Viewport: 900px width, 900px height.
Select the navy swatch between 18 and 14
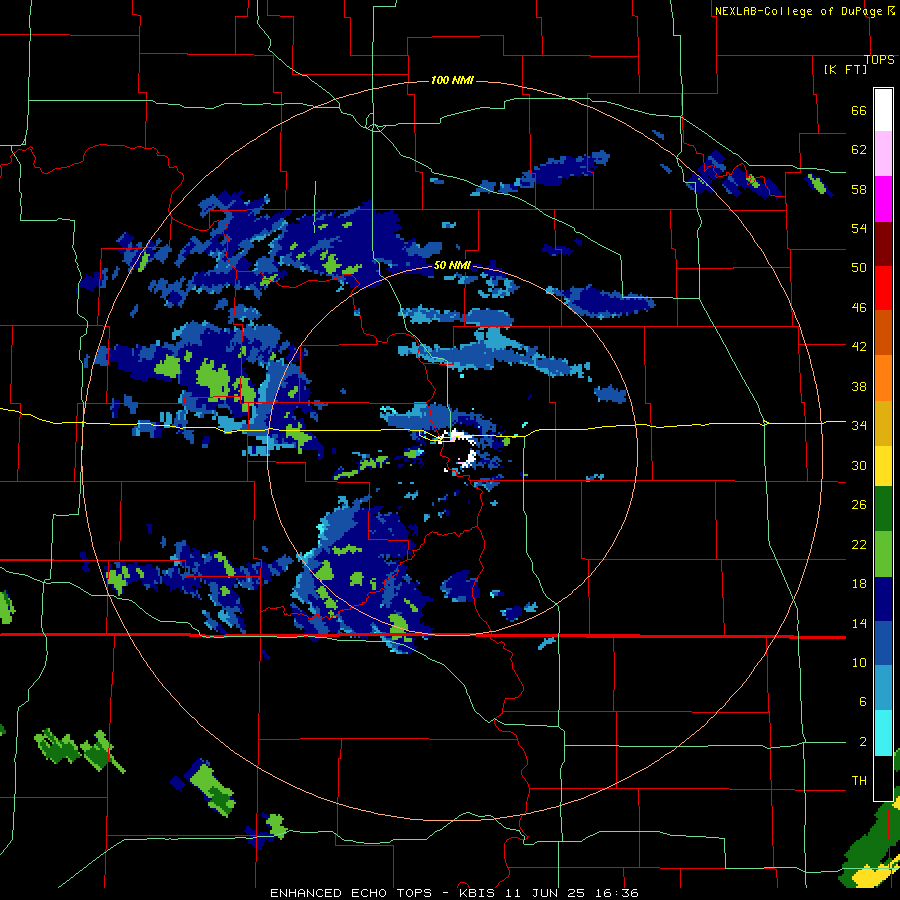[x=883, y=599]
